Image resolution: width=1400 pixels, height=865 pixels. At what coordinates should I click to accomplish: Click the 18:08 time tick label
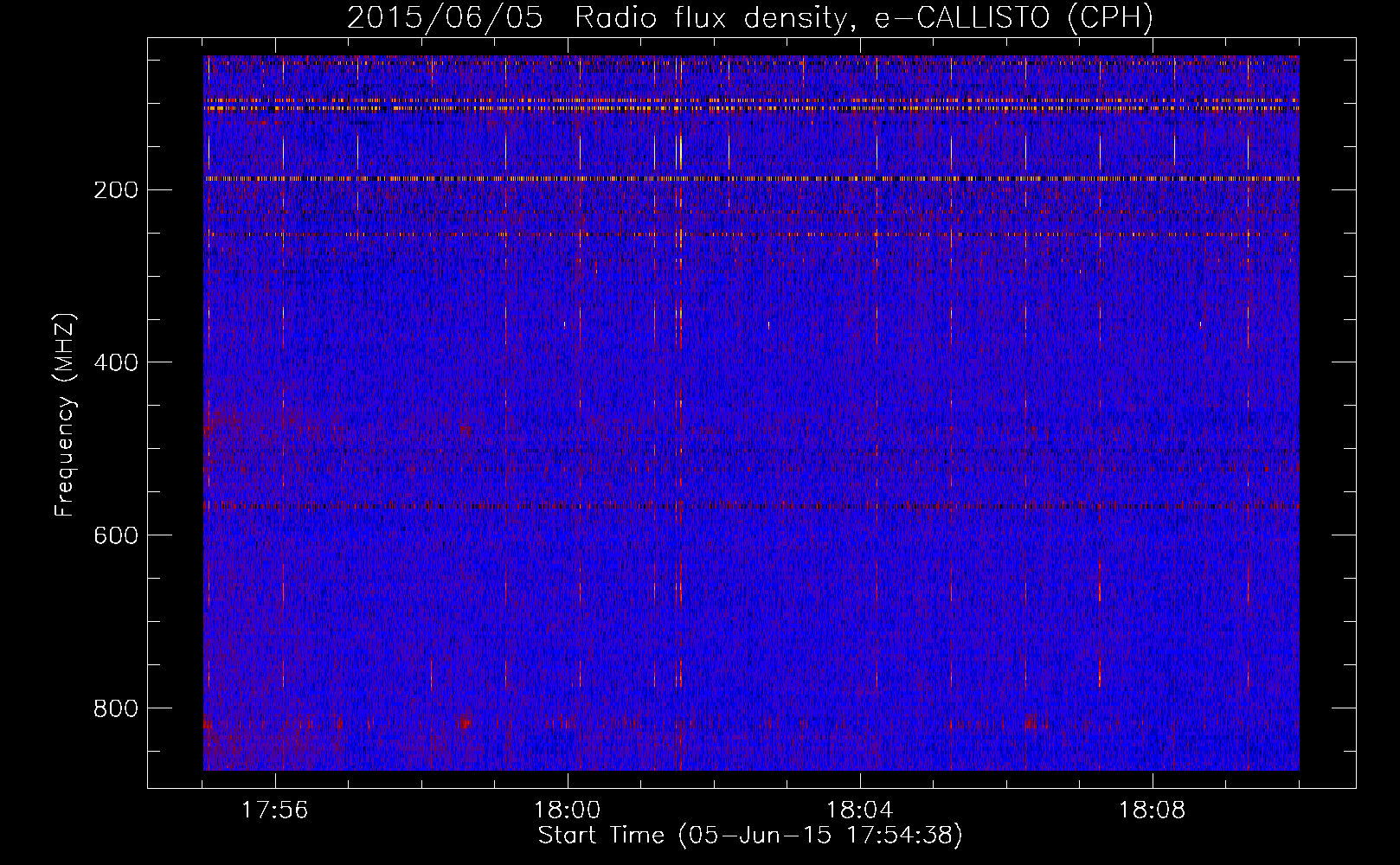click(x=1153, y=811)
